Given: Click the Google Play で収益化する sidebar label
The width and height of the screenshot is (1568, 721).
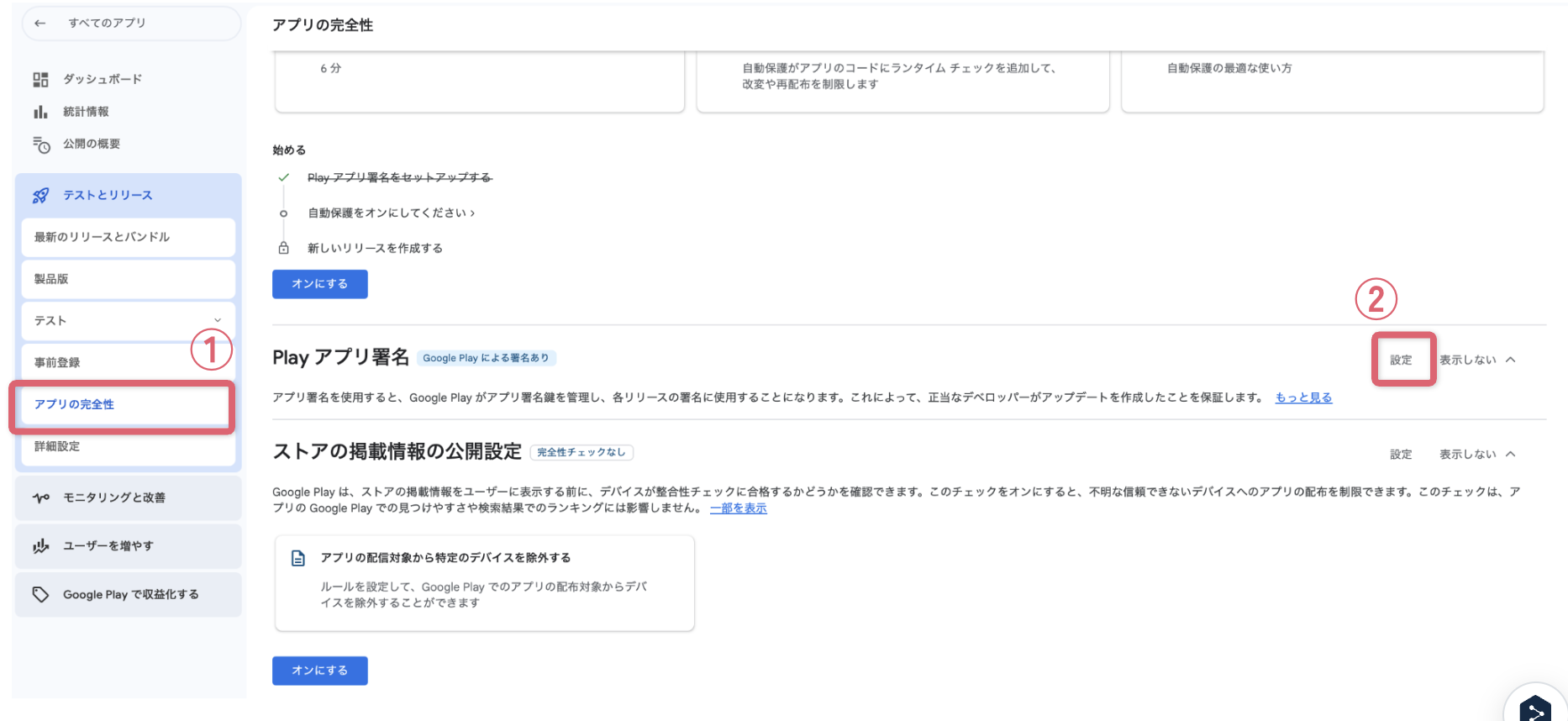Looking at the screenshot, I should [131, 594].
